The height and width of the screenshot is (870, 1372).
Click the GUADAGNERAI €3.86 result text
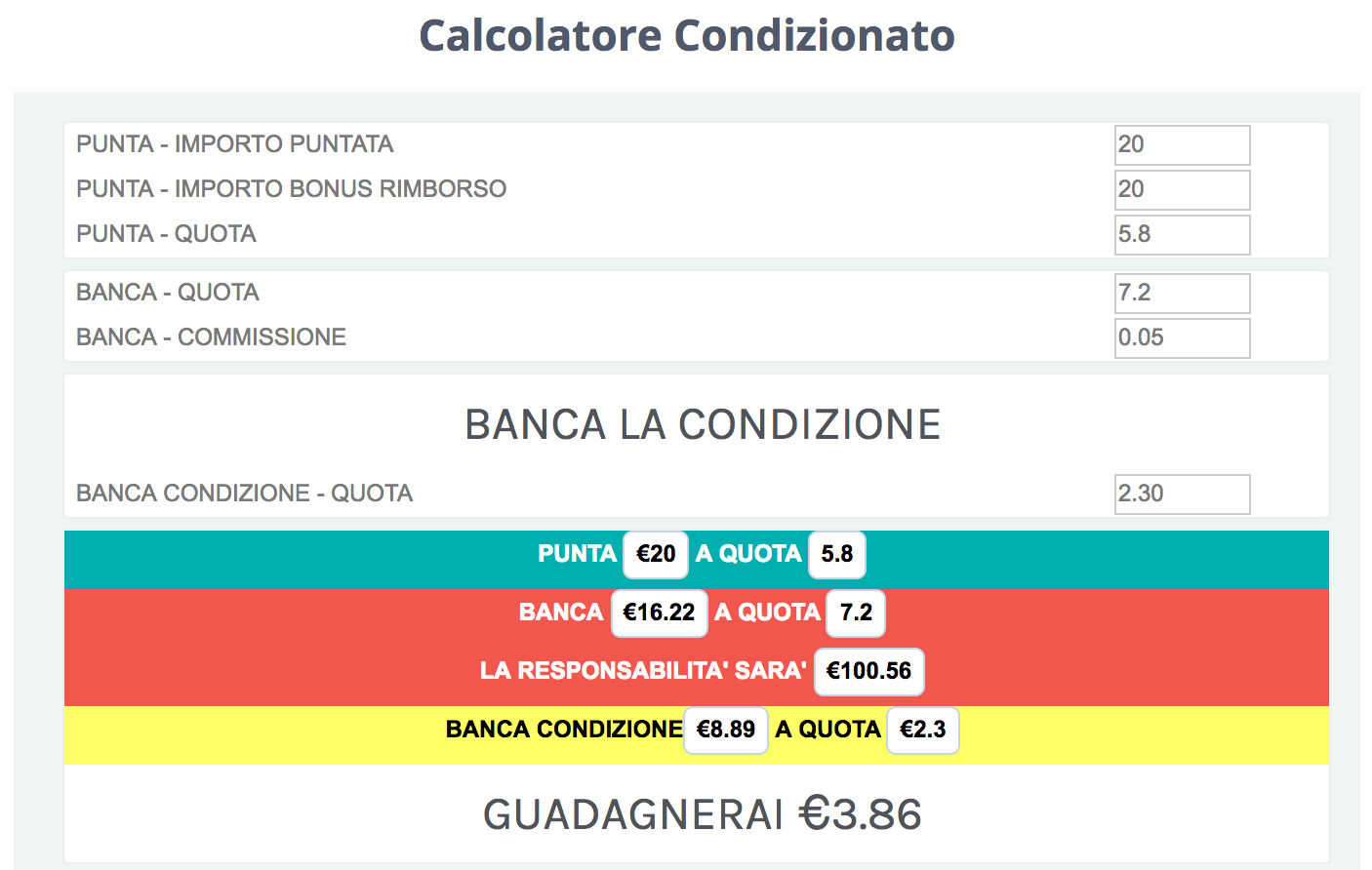[703, 814]
